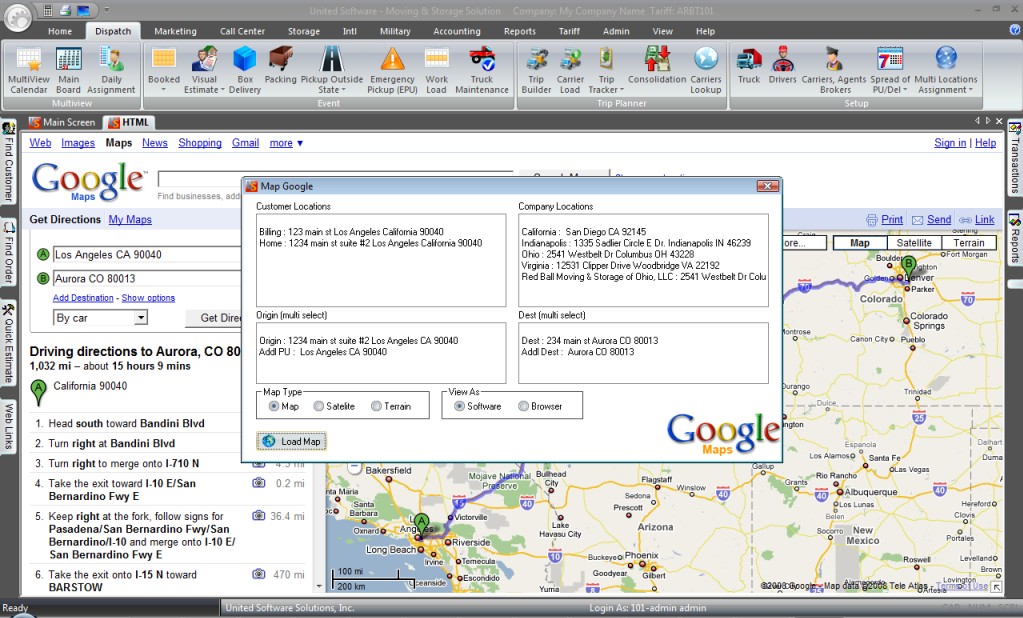
Task: Open Carriers, Agents Brokers setup
Action: point(834,71)
